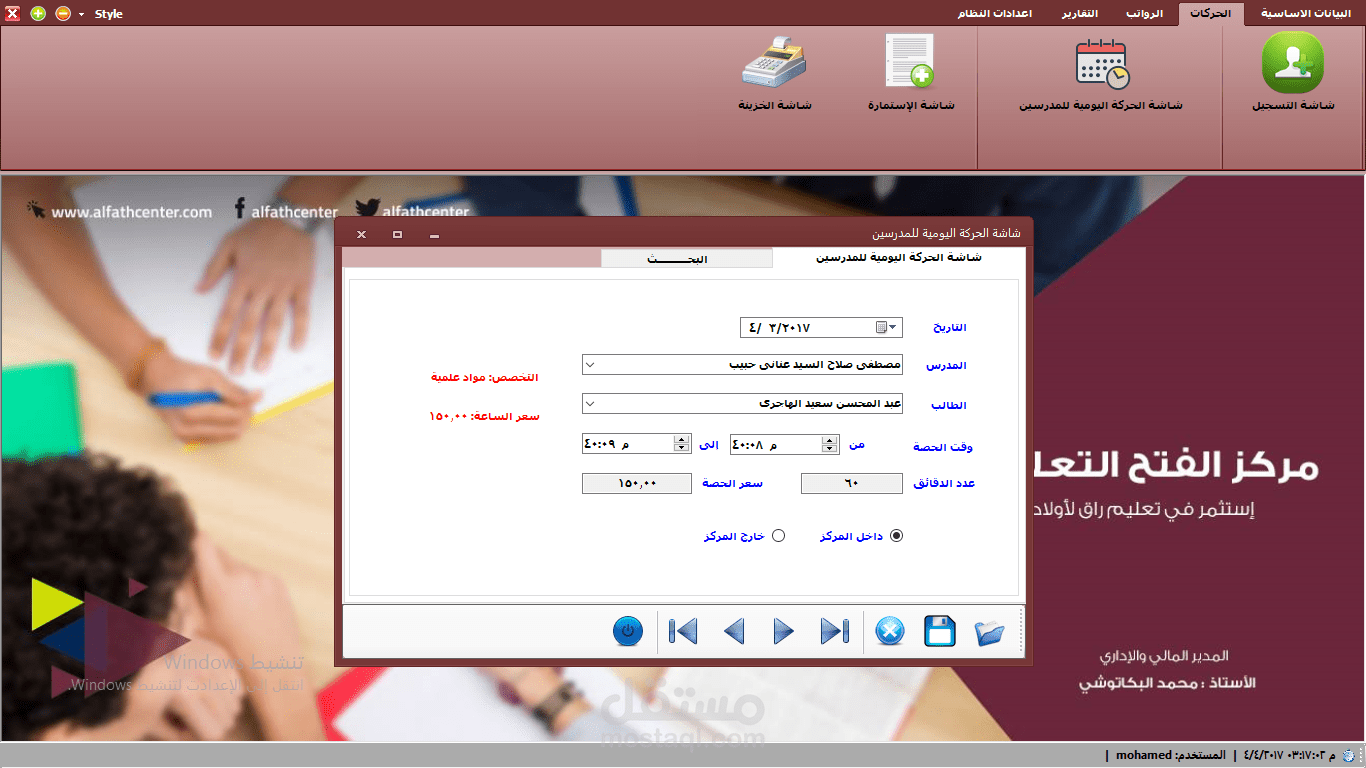This screenshot has width=1366, height=768.
Task: Expand the المدرس teacher dropdown list
Action: 588,364
